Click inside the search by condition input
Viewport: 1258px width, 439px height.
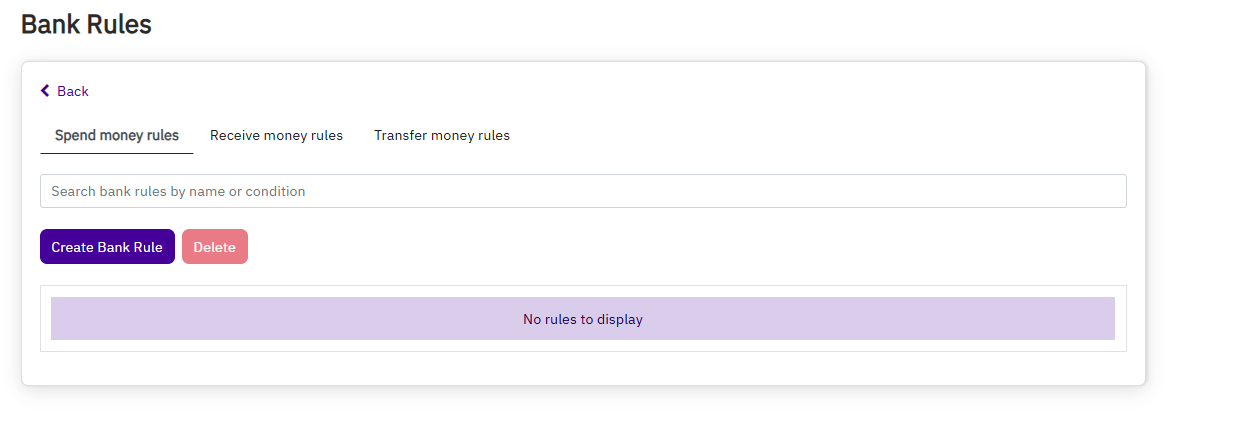coord(583,191)
